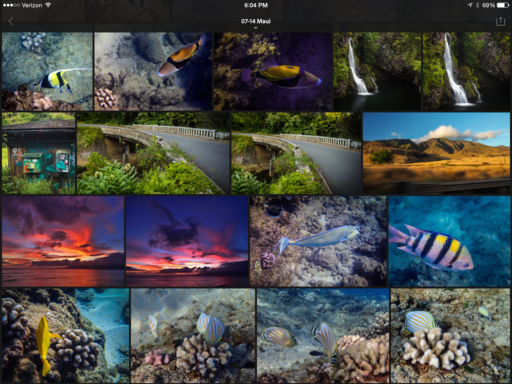This screenshot has height=384, width=512.
Task: Open the blue unicornfish over reef photo
Action: 318,241
